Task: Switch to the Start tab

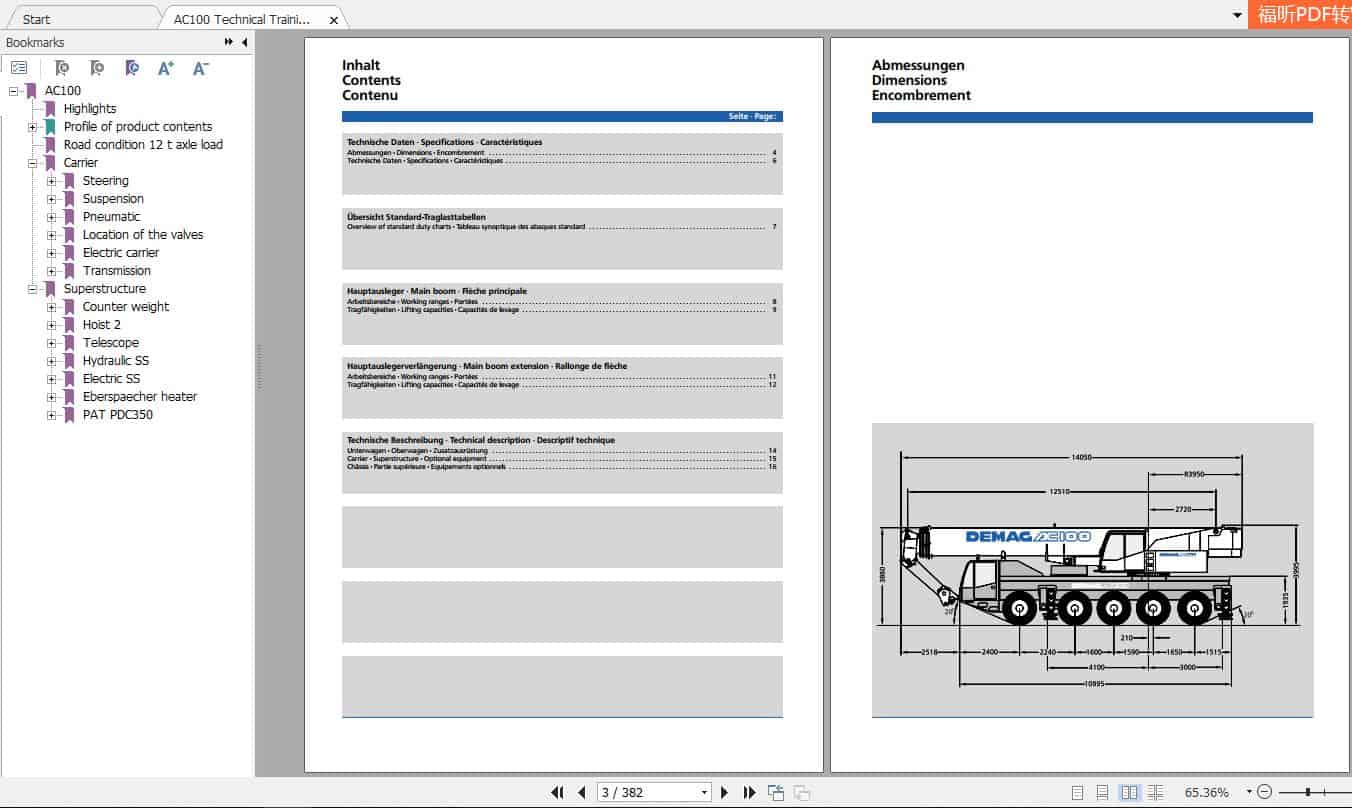Action: pos(35,18)
